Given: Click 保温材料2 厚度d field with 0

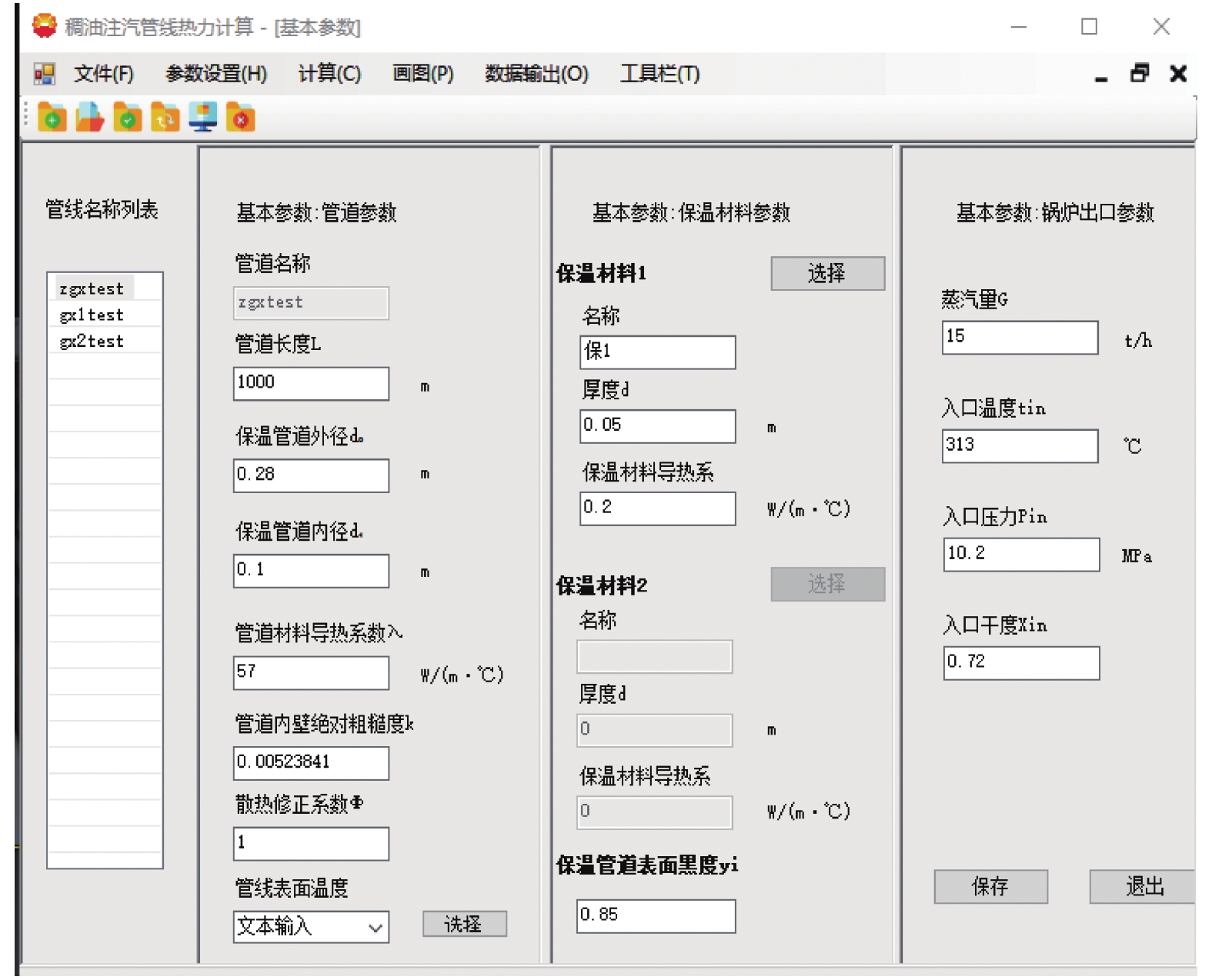Looking at the screenshot, I should pos(655,730).
